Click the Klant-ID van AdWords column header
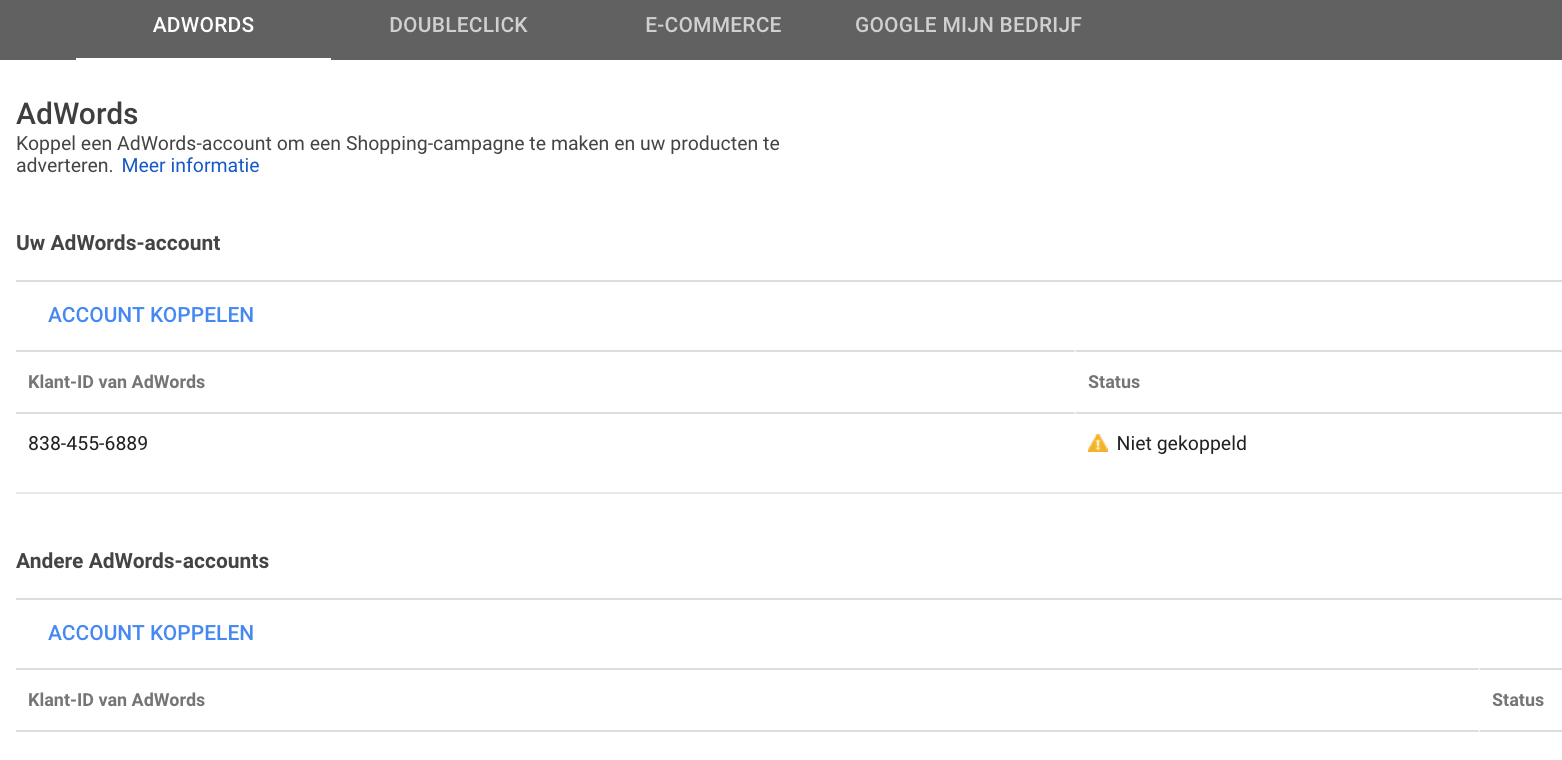Image resolution: width=1562 pixels, height=760 pixels. click(116, 381)
